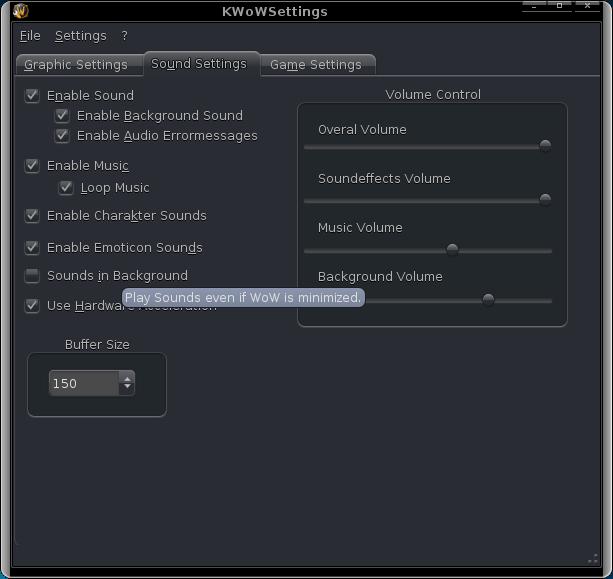Screen dimensions: 613x579
Task: Click the Overal Volume slider handle
Action: [545, 146]
